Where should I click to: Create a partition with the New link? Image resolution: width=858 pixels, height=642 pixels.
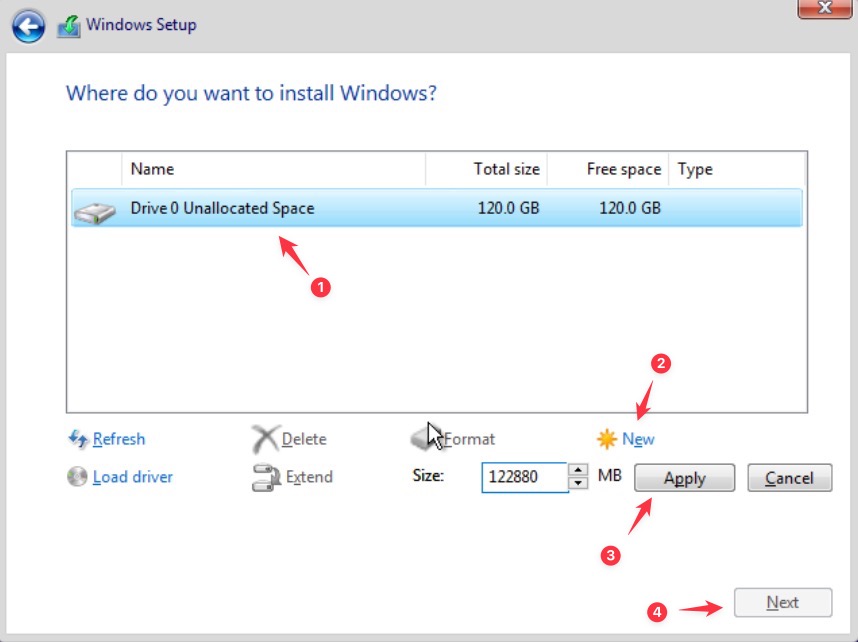pos(638,439)
